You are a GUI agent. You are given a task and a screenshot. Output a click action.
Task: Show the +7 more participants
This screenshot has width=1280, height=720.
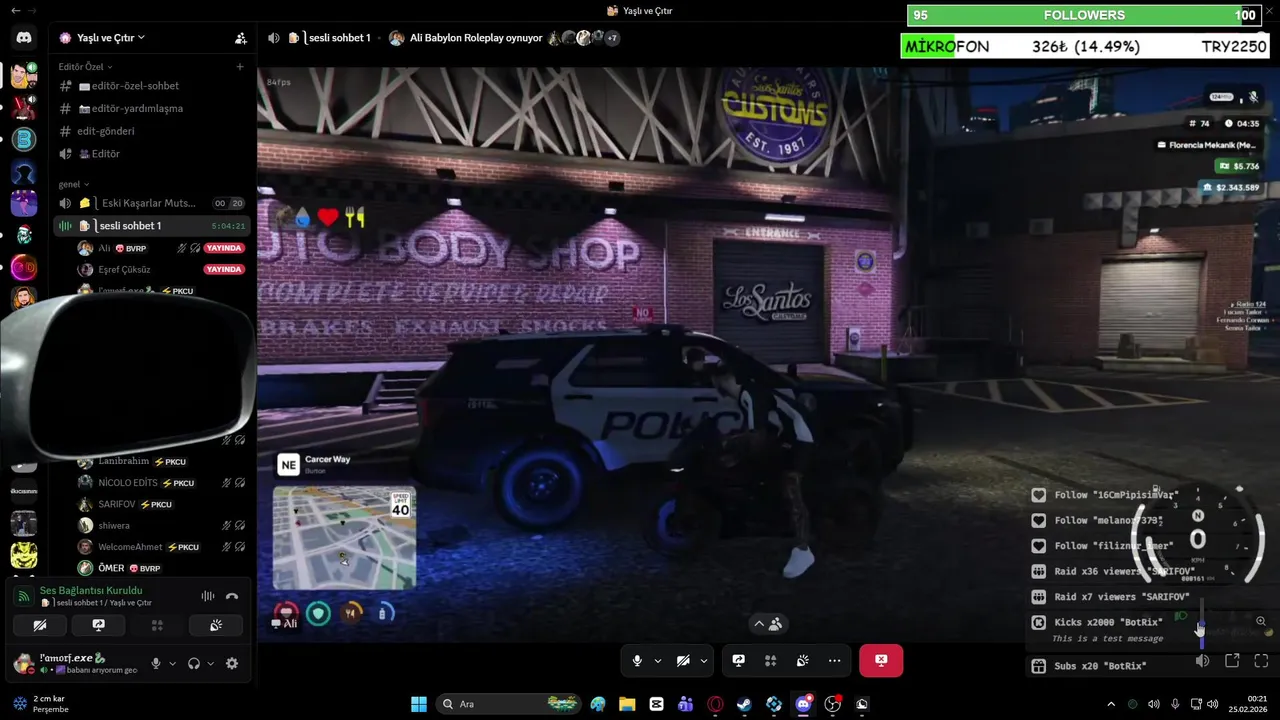tap(611, 38)
